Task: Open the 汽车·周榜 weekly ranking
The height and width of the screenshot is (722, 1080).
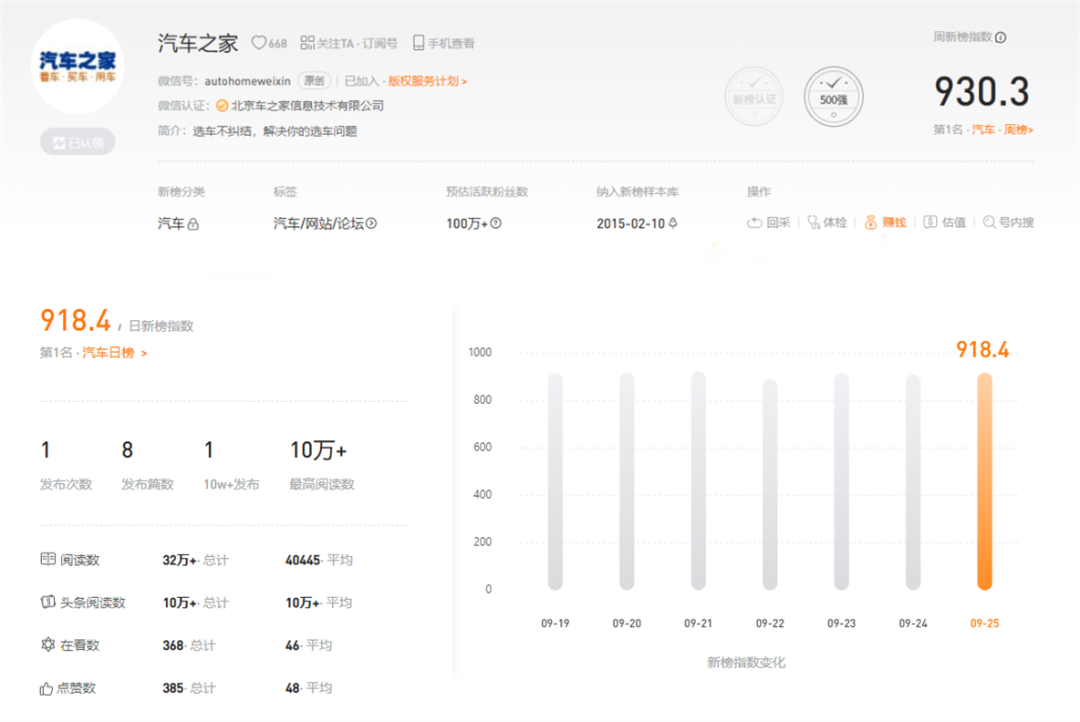Action: [x=1003, y=130]
